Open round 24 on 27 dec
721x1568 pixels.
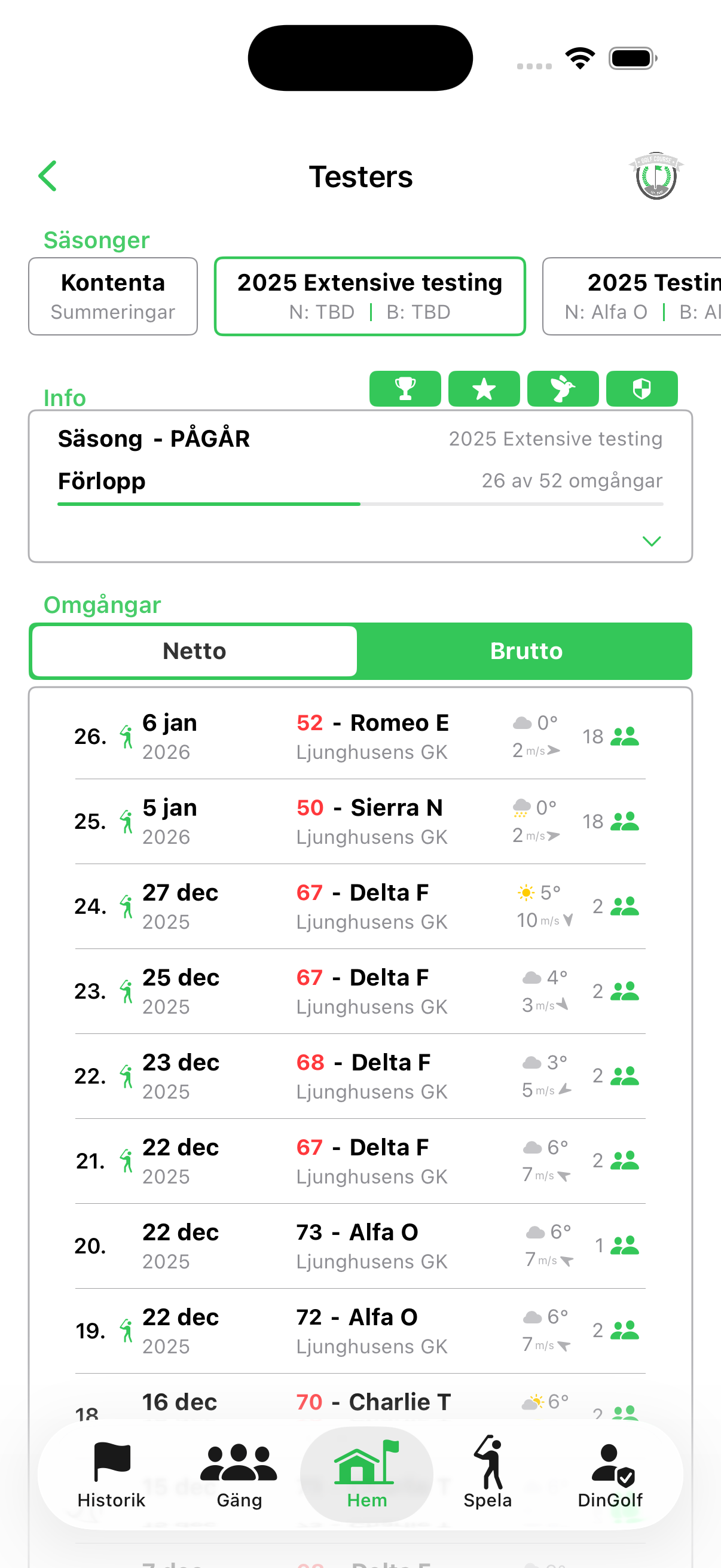click(x=359, y=906)
